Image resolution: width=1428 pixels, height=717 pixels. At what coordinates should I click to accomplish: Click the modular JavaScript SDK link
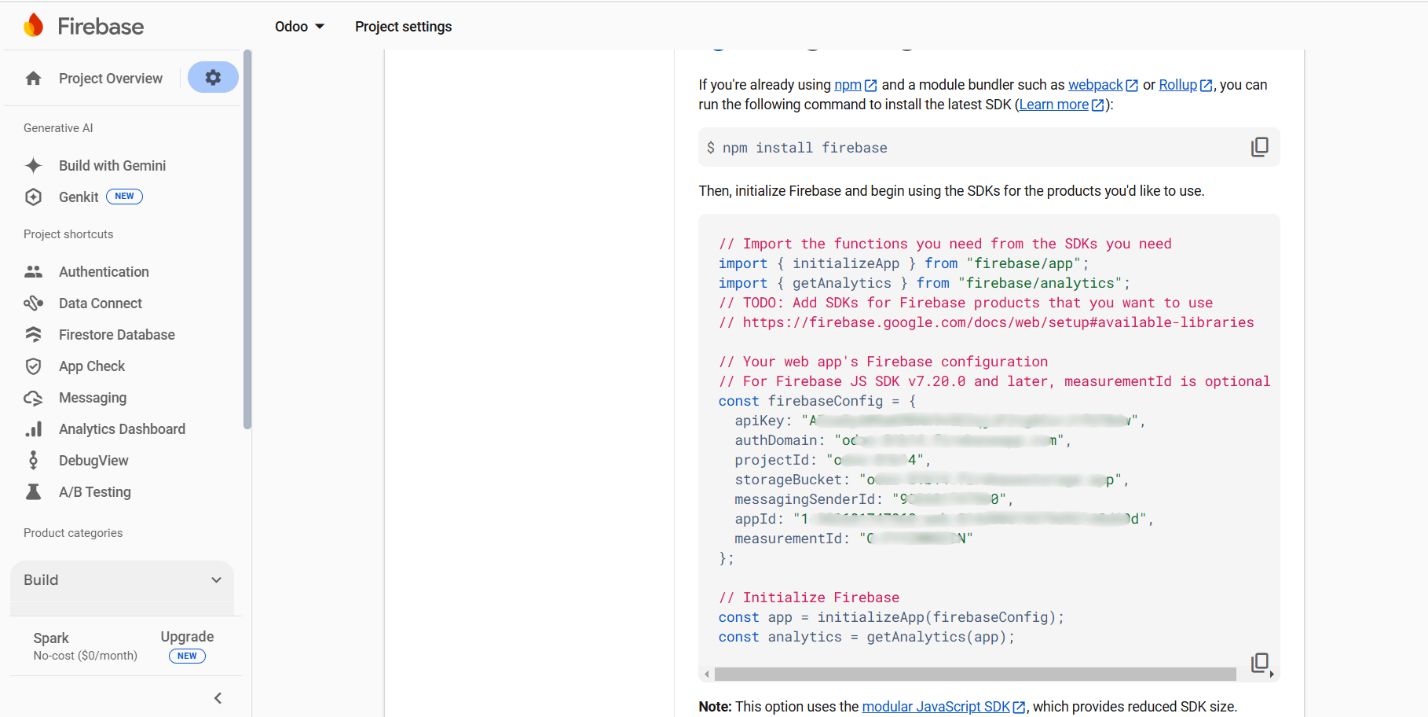pos(936,706)
